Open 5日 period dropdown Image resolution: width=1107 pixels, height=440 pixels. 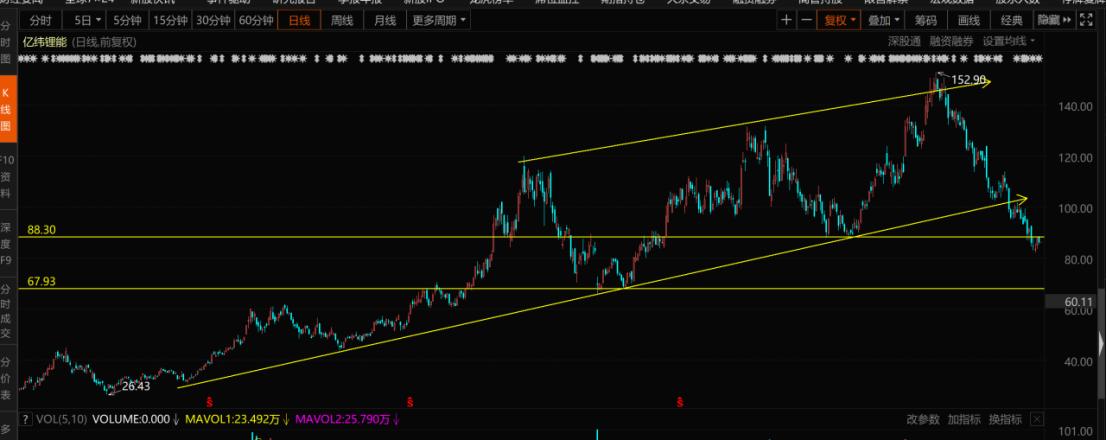pyautogui.click(x=88, y=20)
